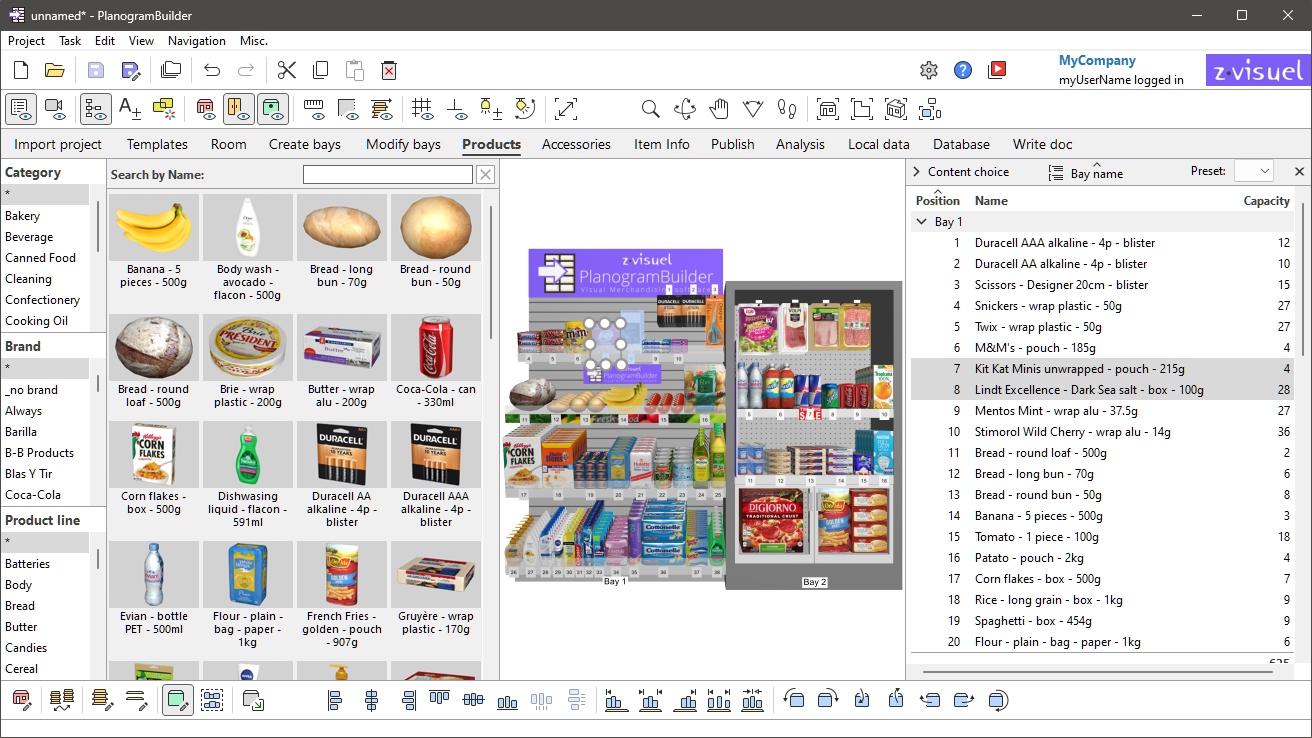Click the highlight colors yellow boxes icon
1312x738 pixels.
pyautogui.click(x=164, y=108)
